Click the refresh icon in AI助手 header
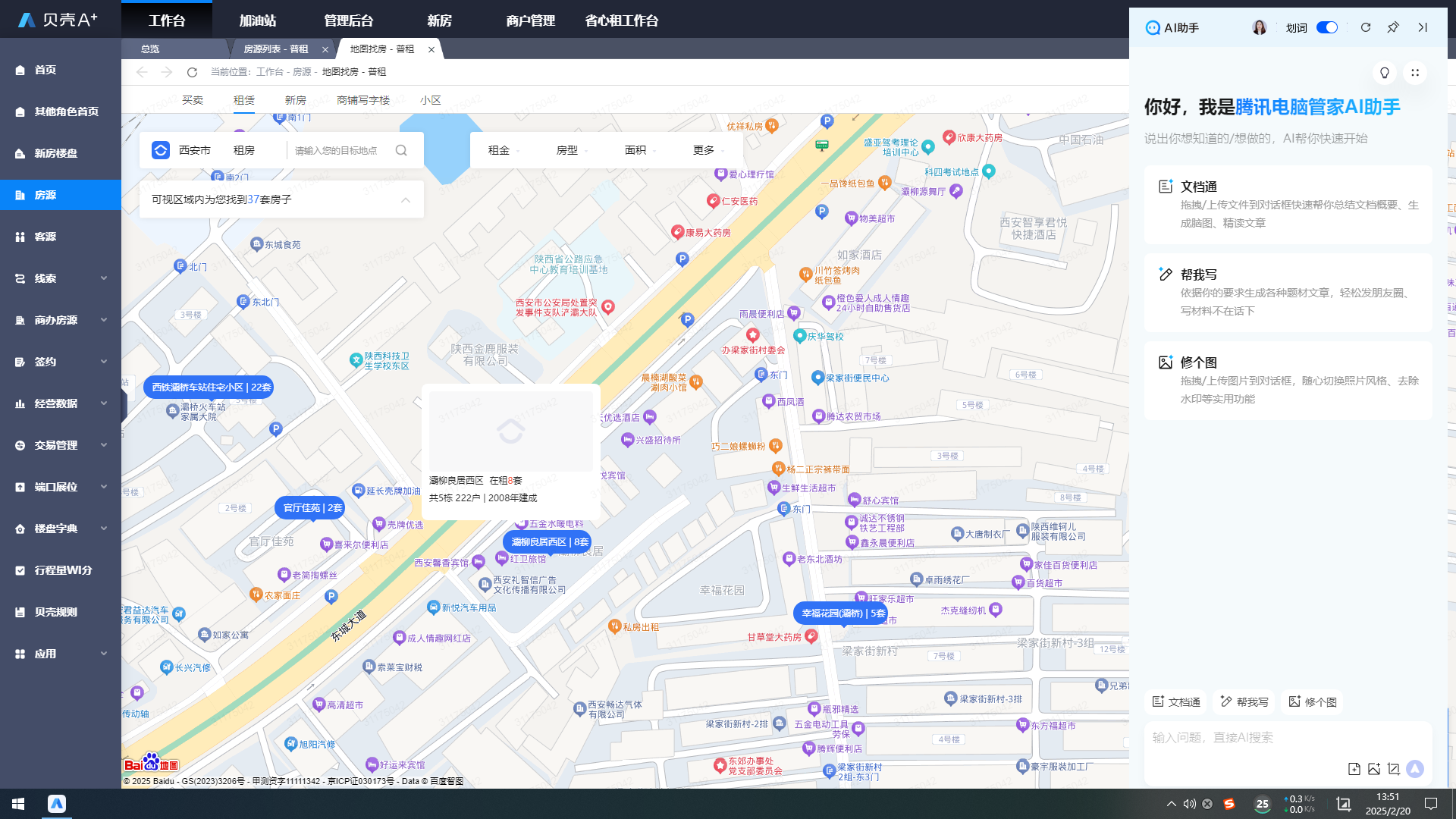This screenshot has width=1456, height=819. (x=1366, y=27)
